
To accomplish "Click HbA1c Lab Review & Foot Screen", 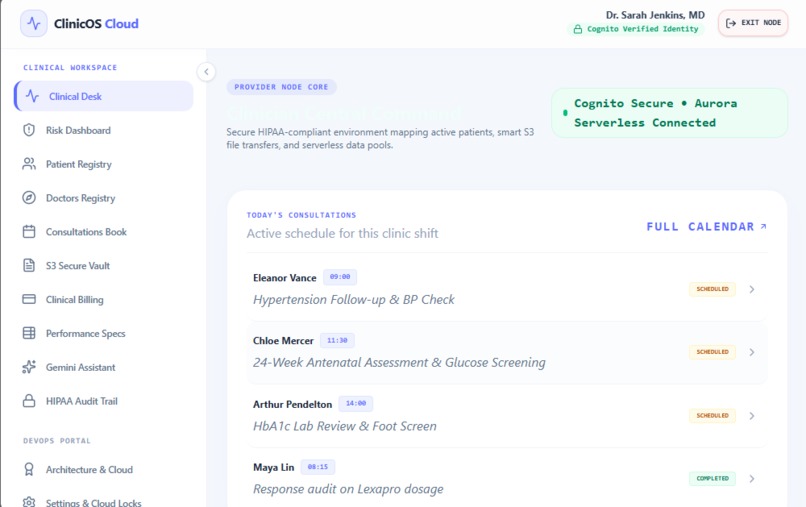I will pyautogui.click(x=344, y=426).
